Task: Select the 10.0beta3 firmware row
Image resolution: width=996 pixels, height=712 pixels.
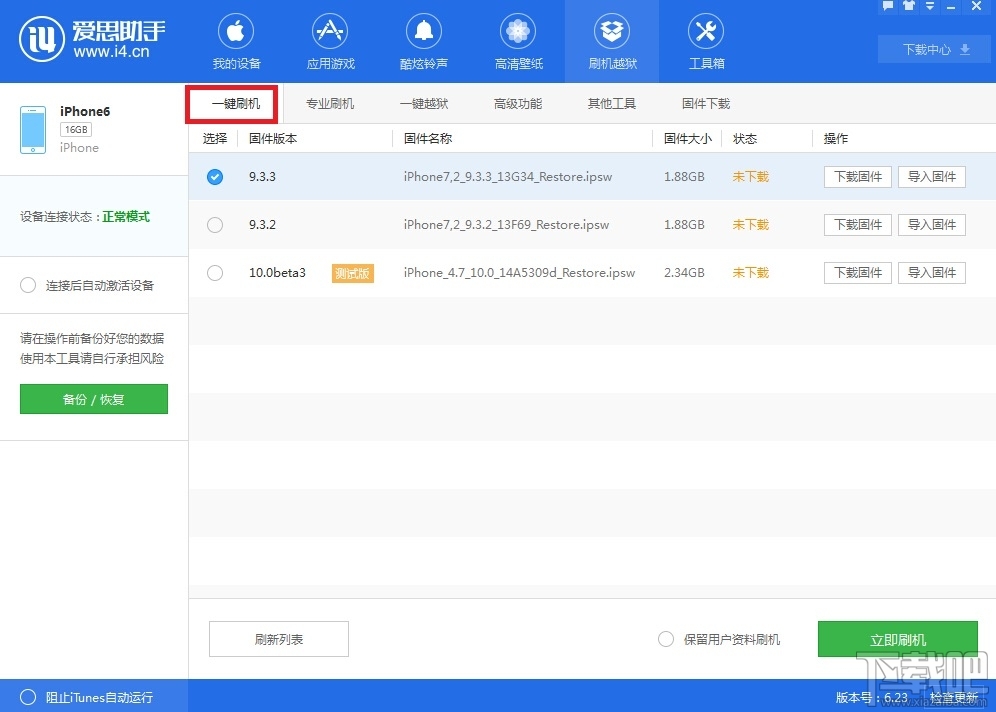Action: [214, 272]
